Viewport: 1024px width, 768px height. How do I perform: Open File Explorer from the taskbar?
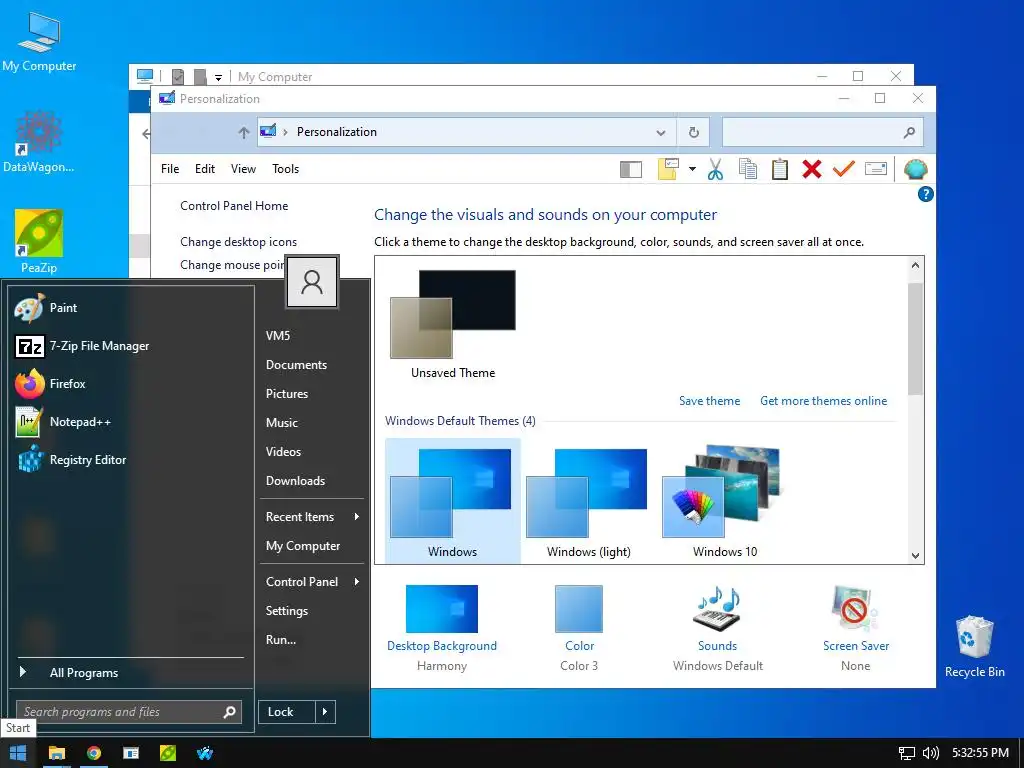tap(57, 753)
